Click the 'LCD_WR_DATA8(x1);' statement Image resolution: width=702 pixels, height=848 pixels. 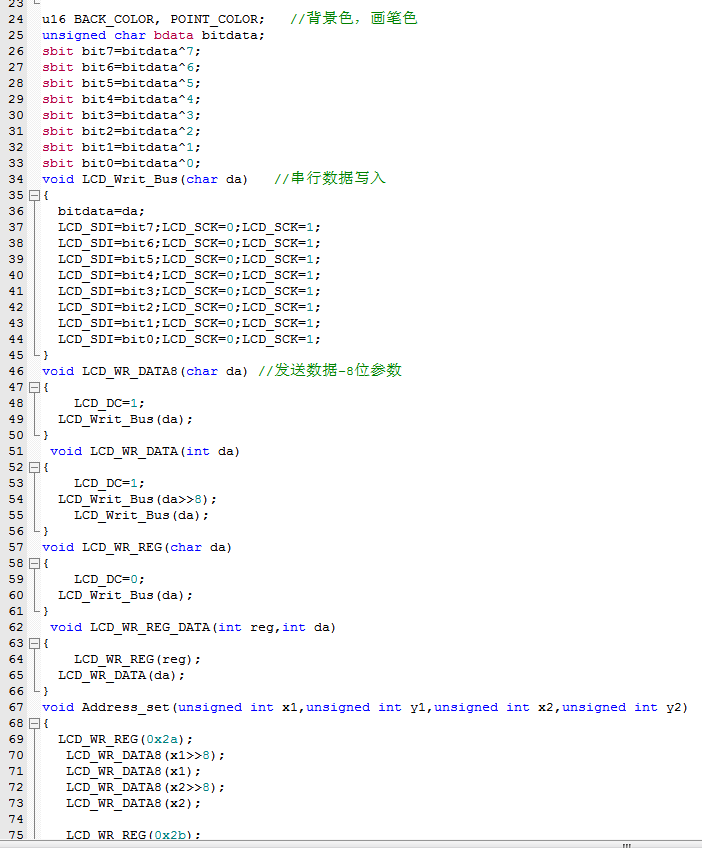pyautogui.click(x=133, y=771)
